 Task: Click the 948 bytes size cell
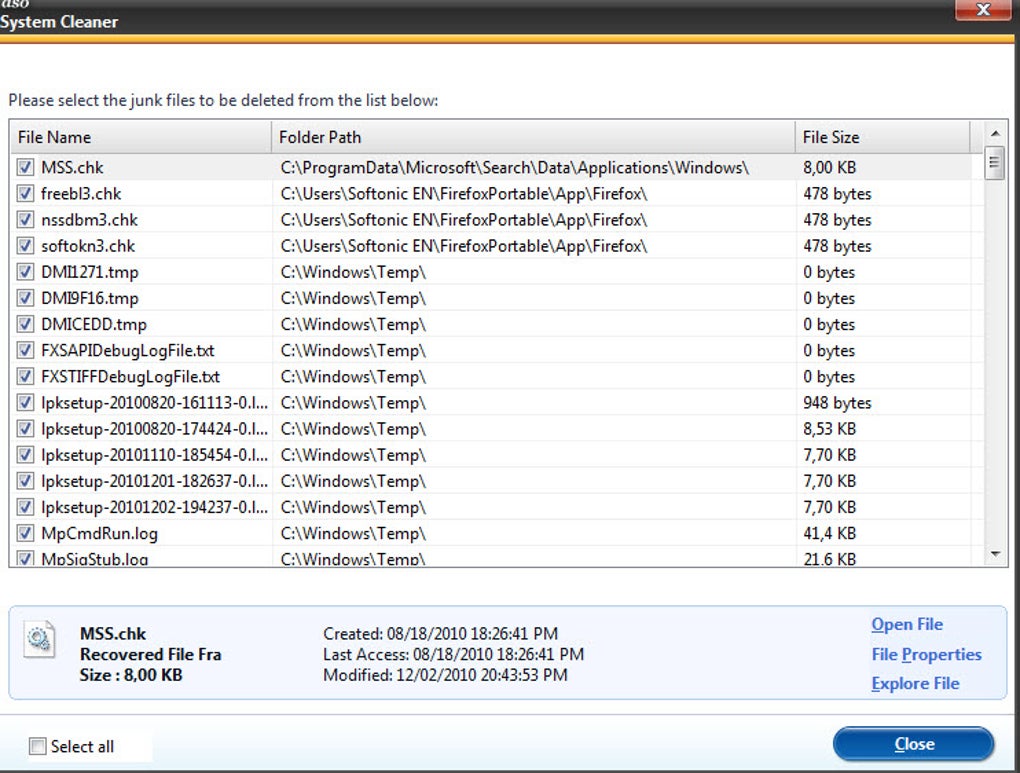coord(837,403)
